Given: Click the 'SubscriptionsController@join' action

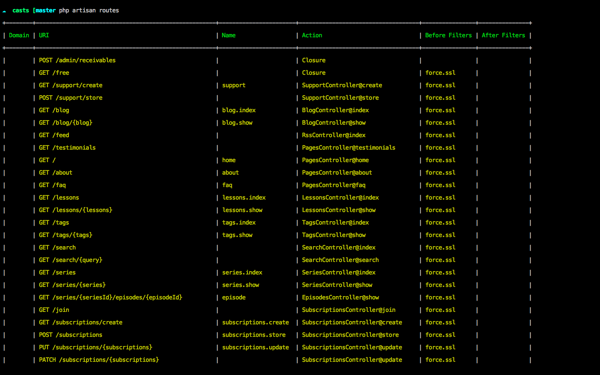Looking at the screenshot, I should tap(349, 310).
